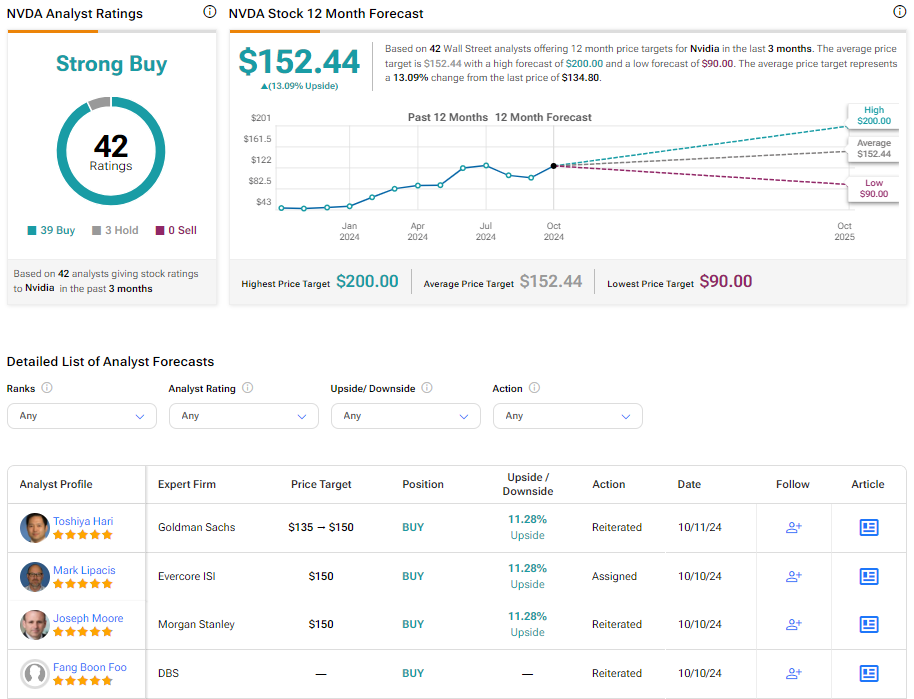Viewport: 914px width, 699px height.
Task: Click the 39 Buy legend swatch
Action: click(33, 230)
